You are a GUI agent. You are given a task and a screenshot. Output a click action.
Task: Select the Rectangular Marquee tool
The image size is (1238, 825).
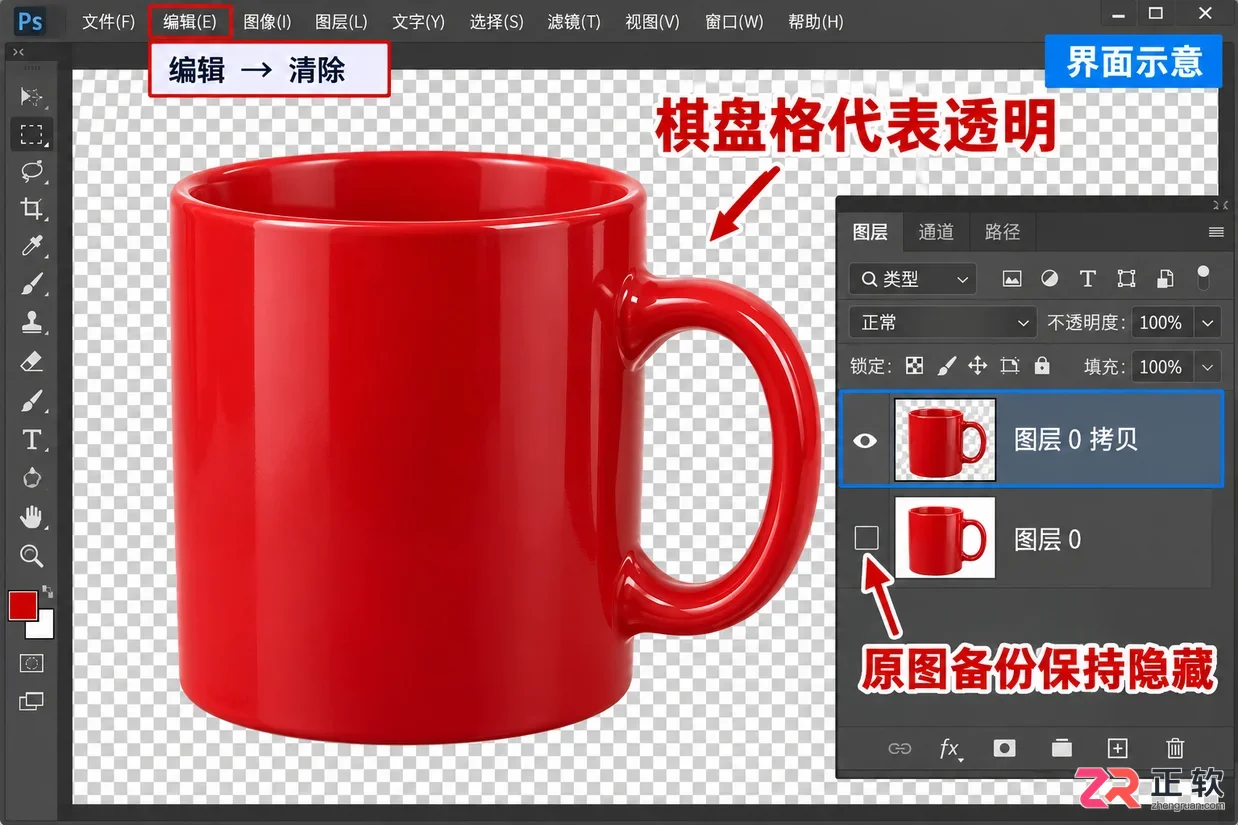pos(32,134)
